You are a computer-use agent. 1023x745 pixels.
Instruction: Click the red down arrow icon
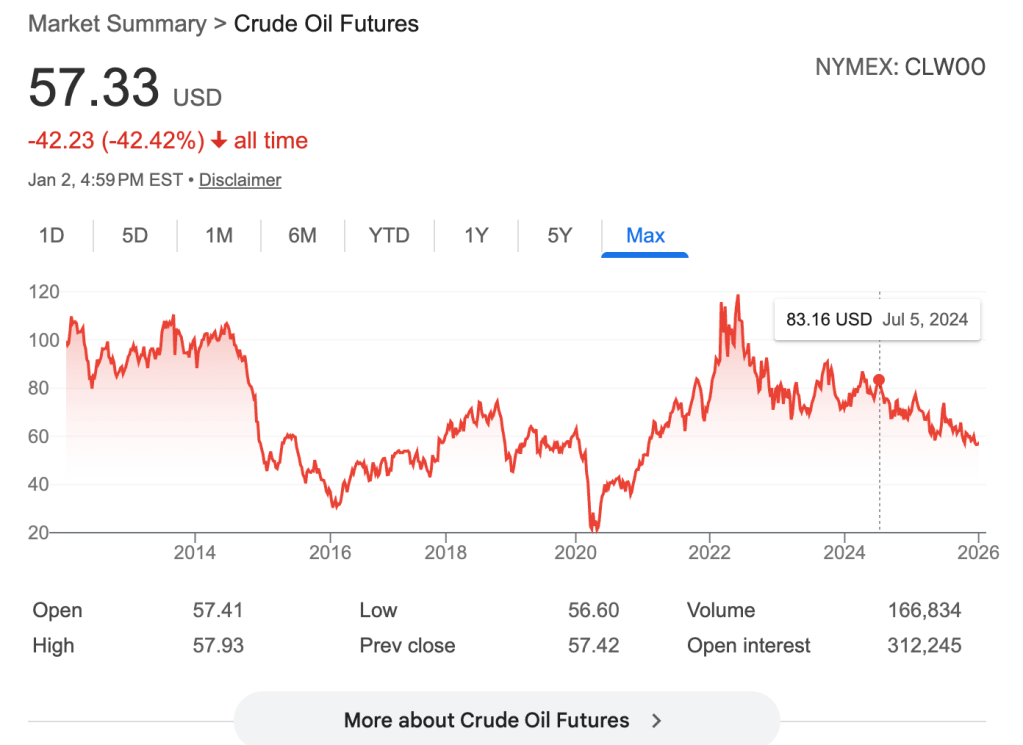coord(220,141)
